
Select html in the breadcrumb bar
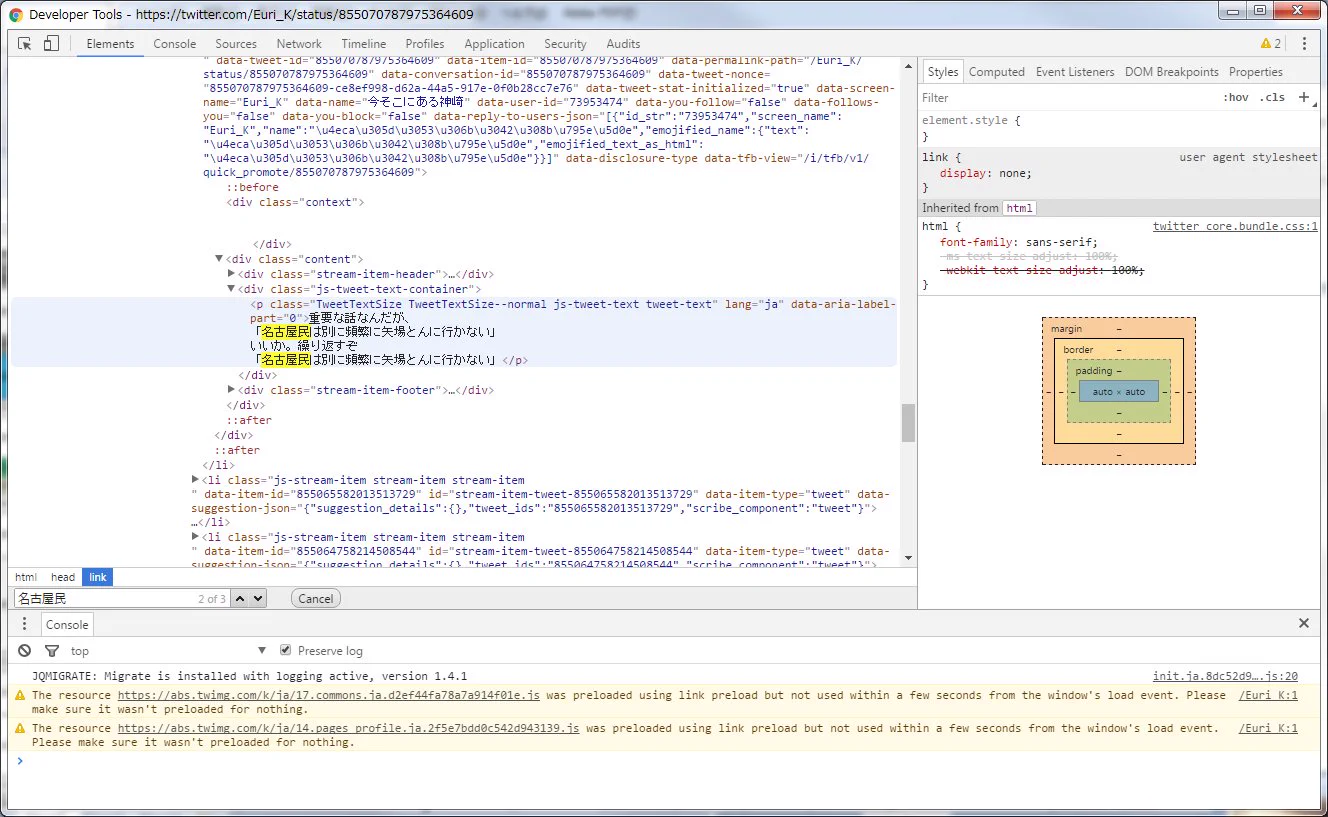(26, 577)
